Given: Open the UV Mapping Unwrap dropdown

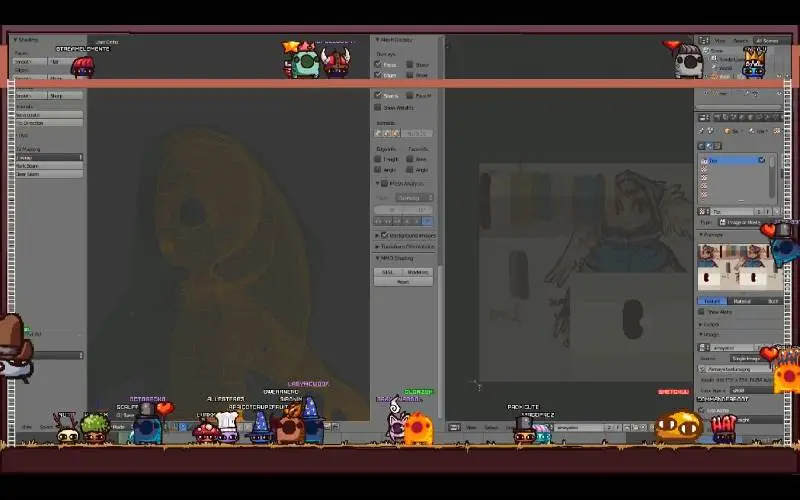Looking at the screenshot, I should tap(48, 157).
